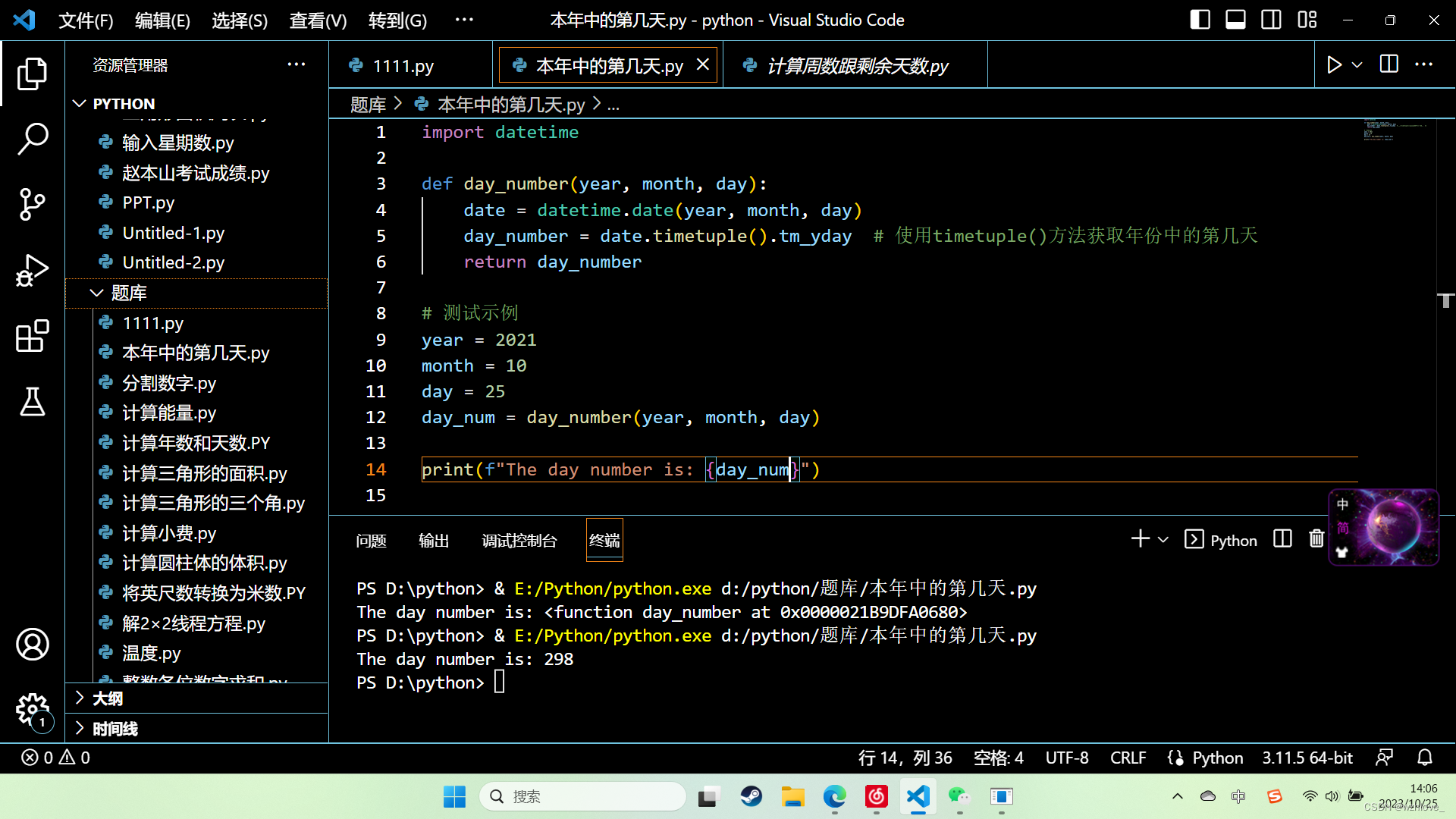Open Steam from the taskbar
Image resolution: width=1456 pixels, height=819 pixels.
[751, 796]
